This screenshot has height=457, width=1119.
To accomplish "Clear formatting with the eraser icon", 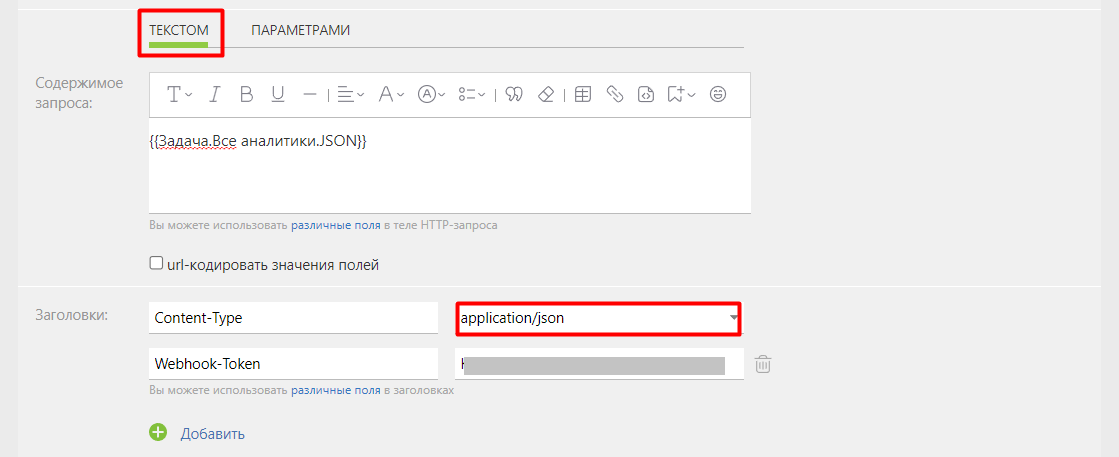I will (x=546, y=94).
